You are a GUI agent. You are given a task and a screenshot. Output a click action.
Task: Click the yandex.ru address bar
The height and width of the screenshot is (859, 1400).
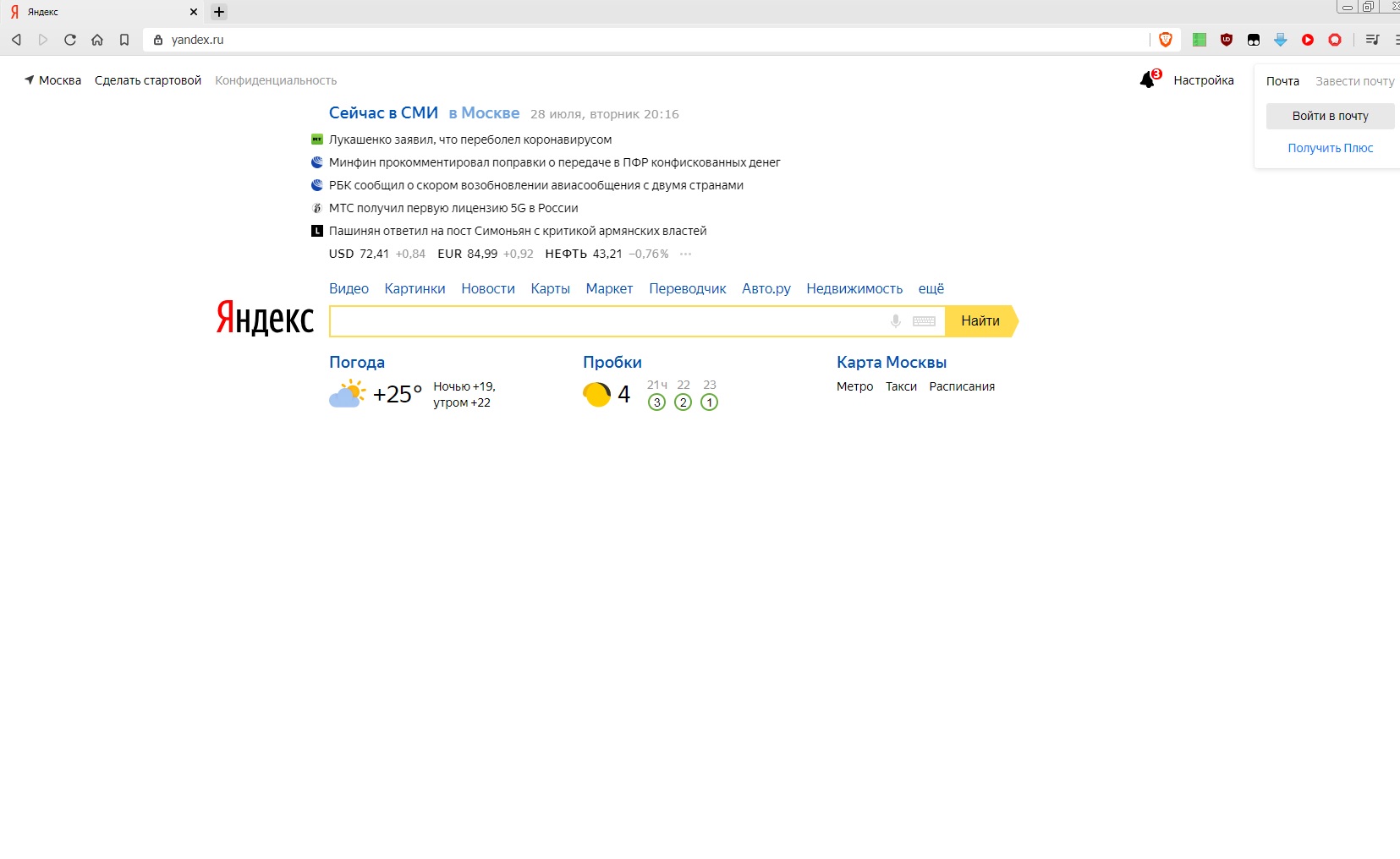(647, 40)
